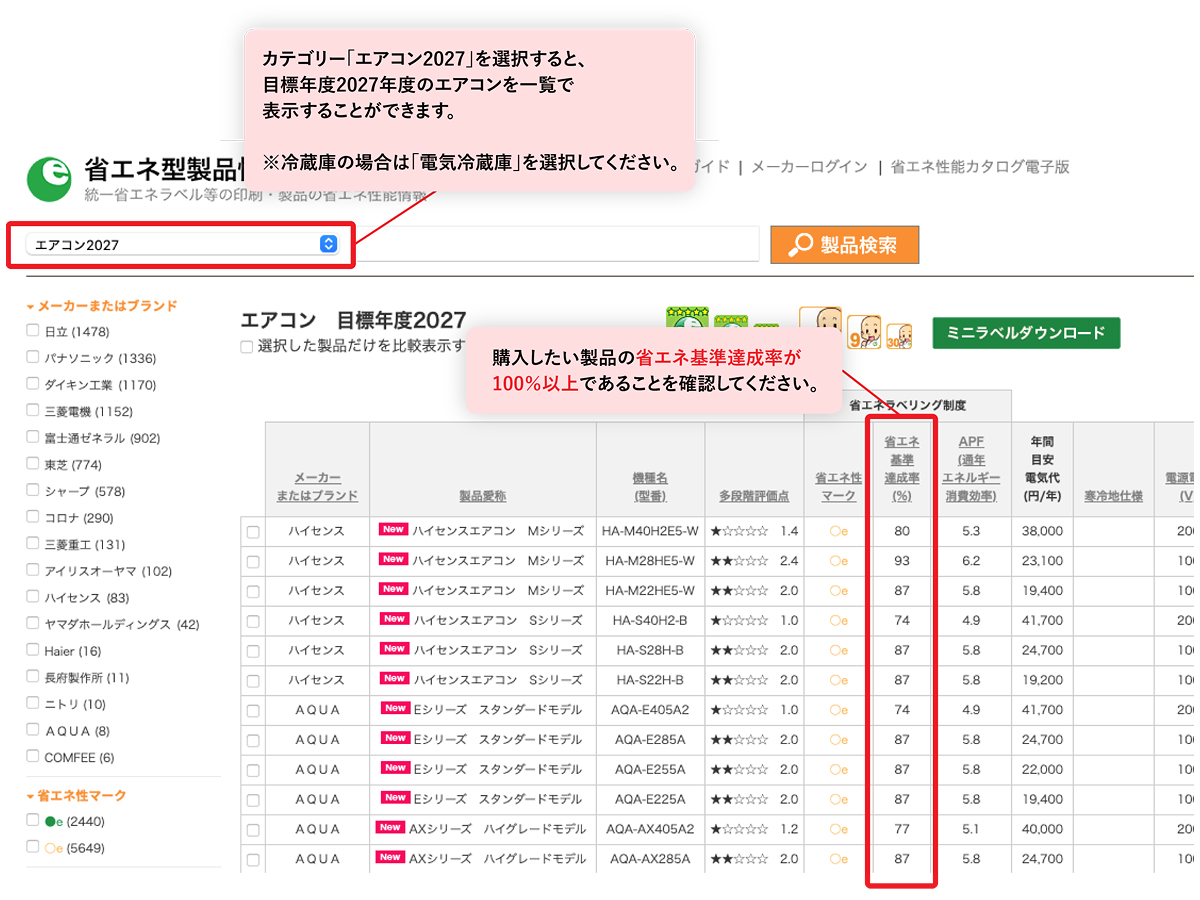
Task: Tick the ニトリ (10) brand checkbox
Action: tap(33, 703)
